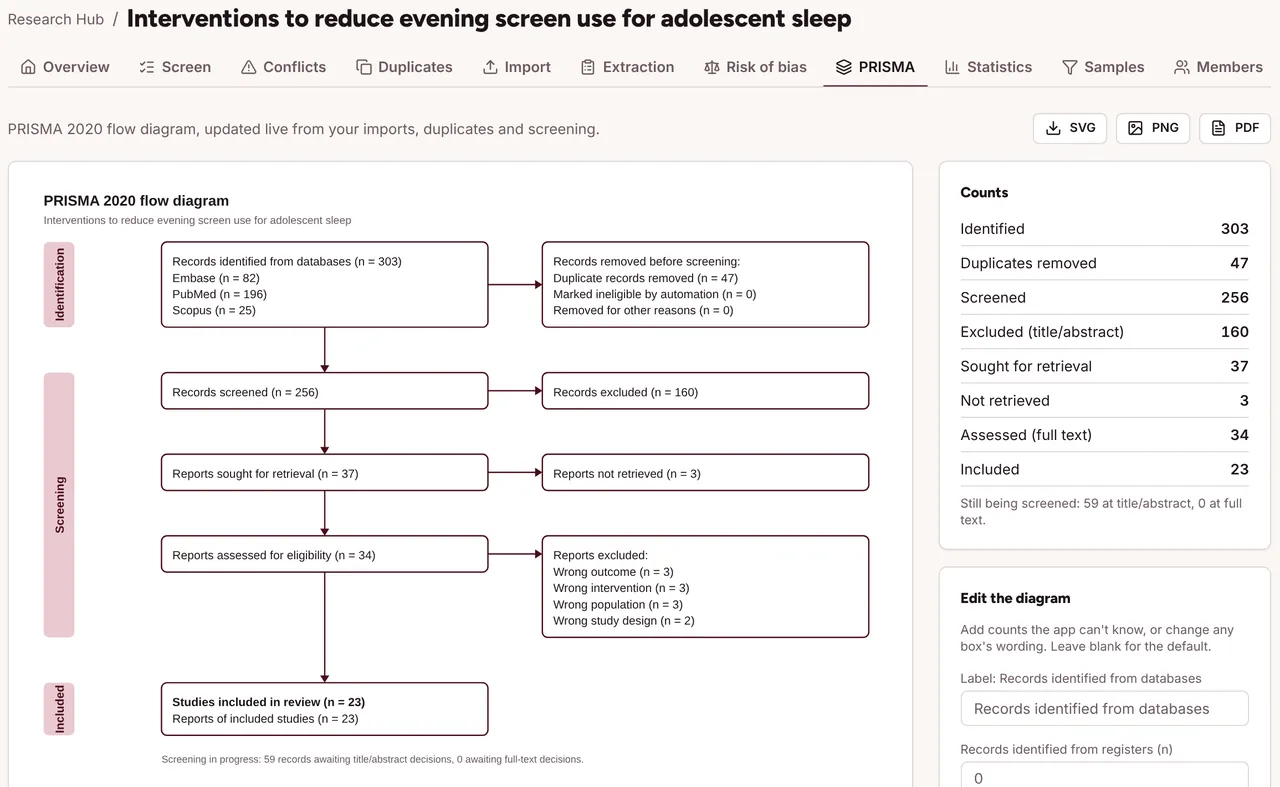
Task: Download the diagram as PNG
Action: click(1153, 128)
